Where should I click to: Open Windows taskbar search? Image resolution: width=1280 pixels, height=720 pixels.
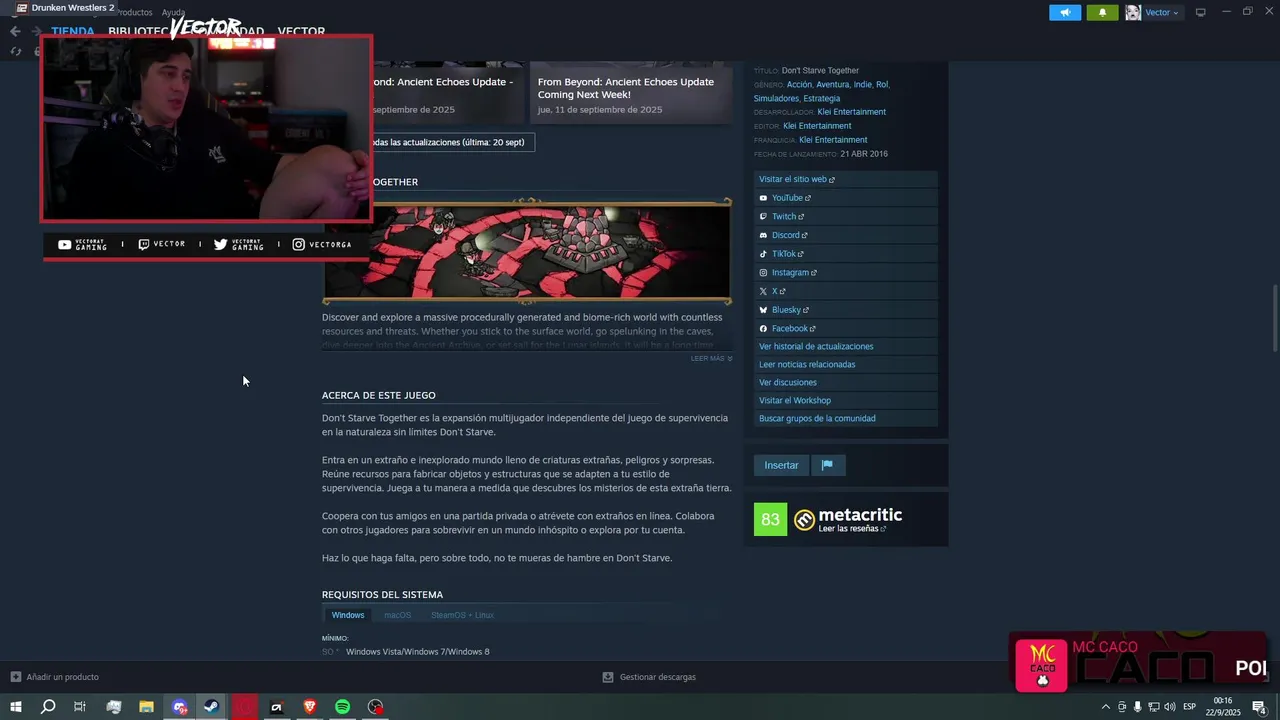point(48,707)
